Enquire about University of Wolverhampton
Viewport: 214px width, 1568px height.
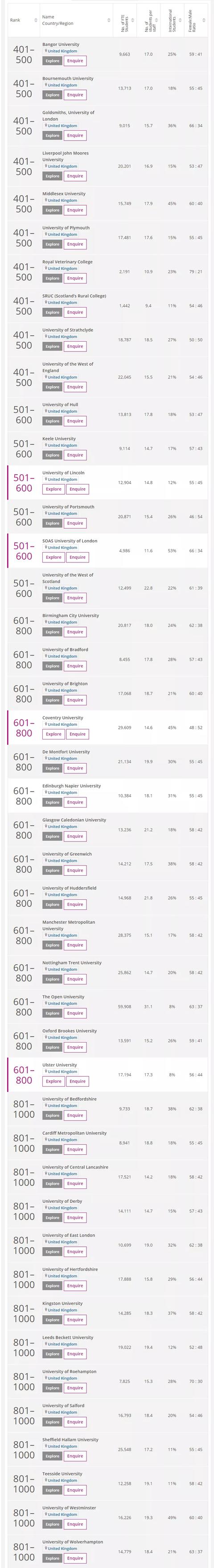[x=75, y=1558]
